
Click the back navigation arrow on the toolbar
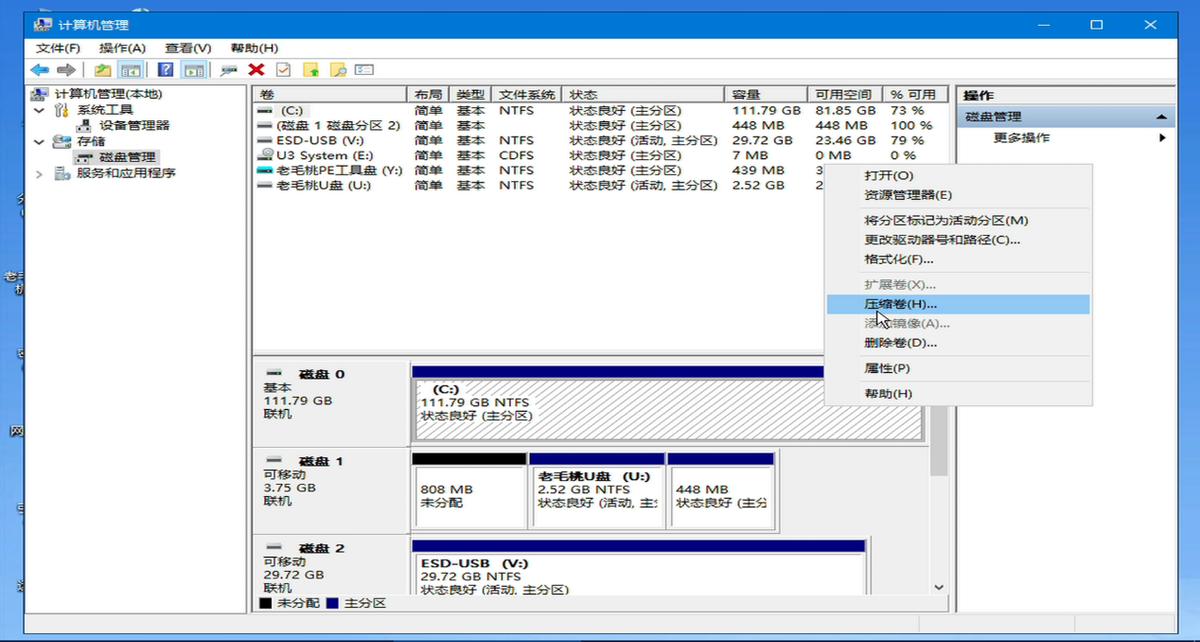click(x=38, y=68)
